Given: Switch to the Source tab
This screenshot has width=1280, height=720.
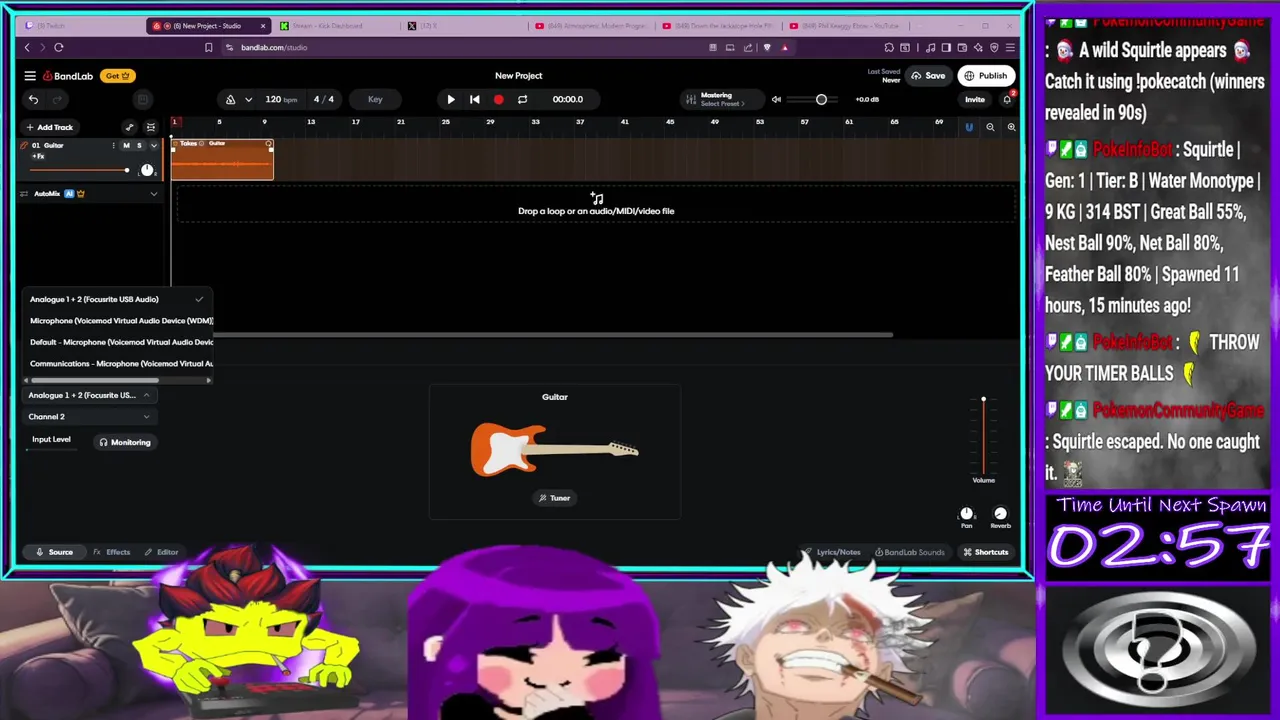Looking at the screenshot, I should pyautogui.click(x=54, y=552).
